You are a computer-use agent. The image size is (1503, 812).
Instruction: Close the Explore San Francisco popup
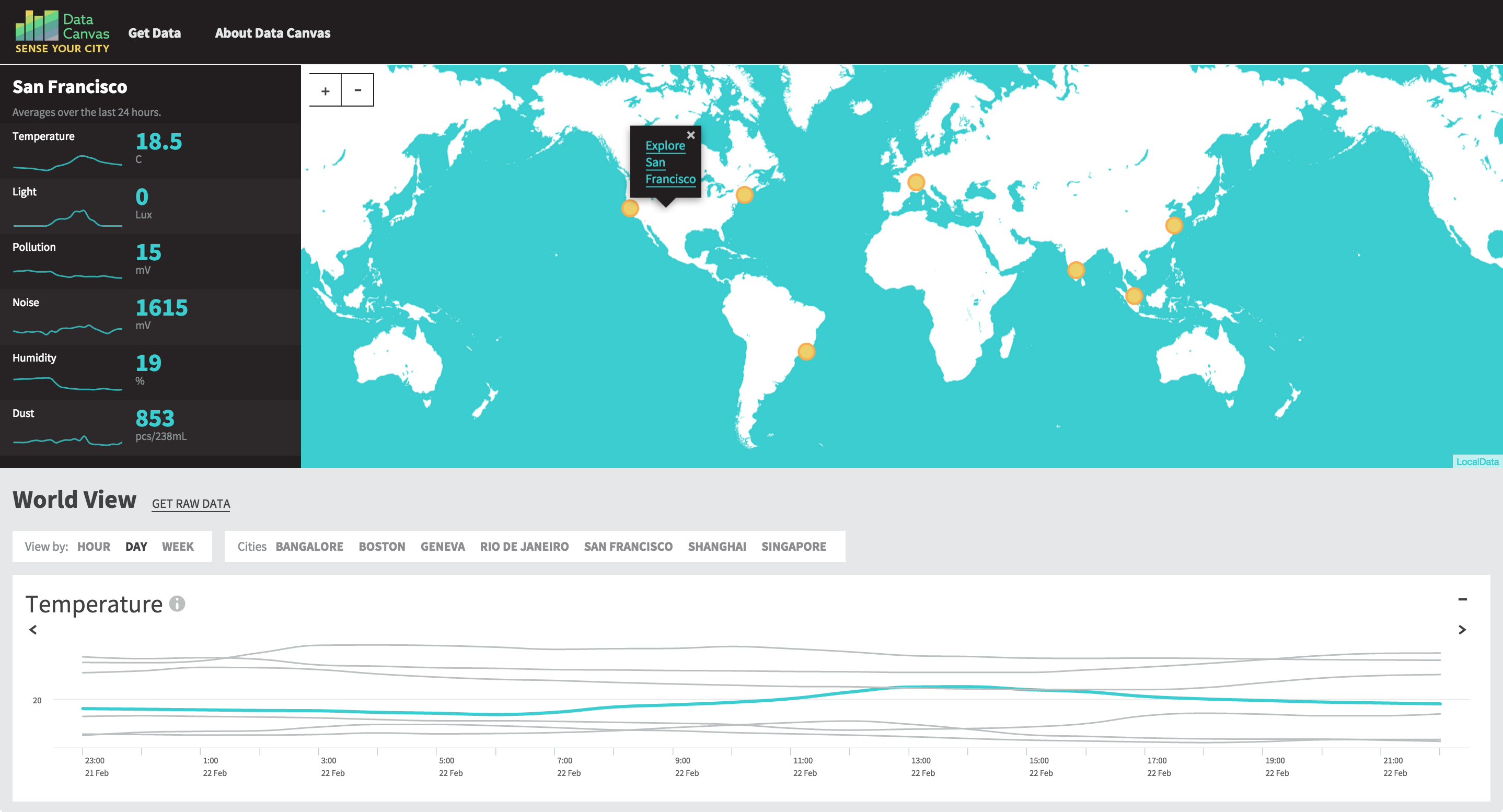[691, 135]
